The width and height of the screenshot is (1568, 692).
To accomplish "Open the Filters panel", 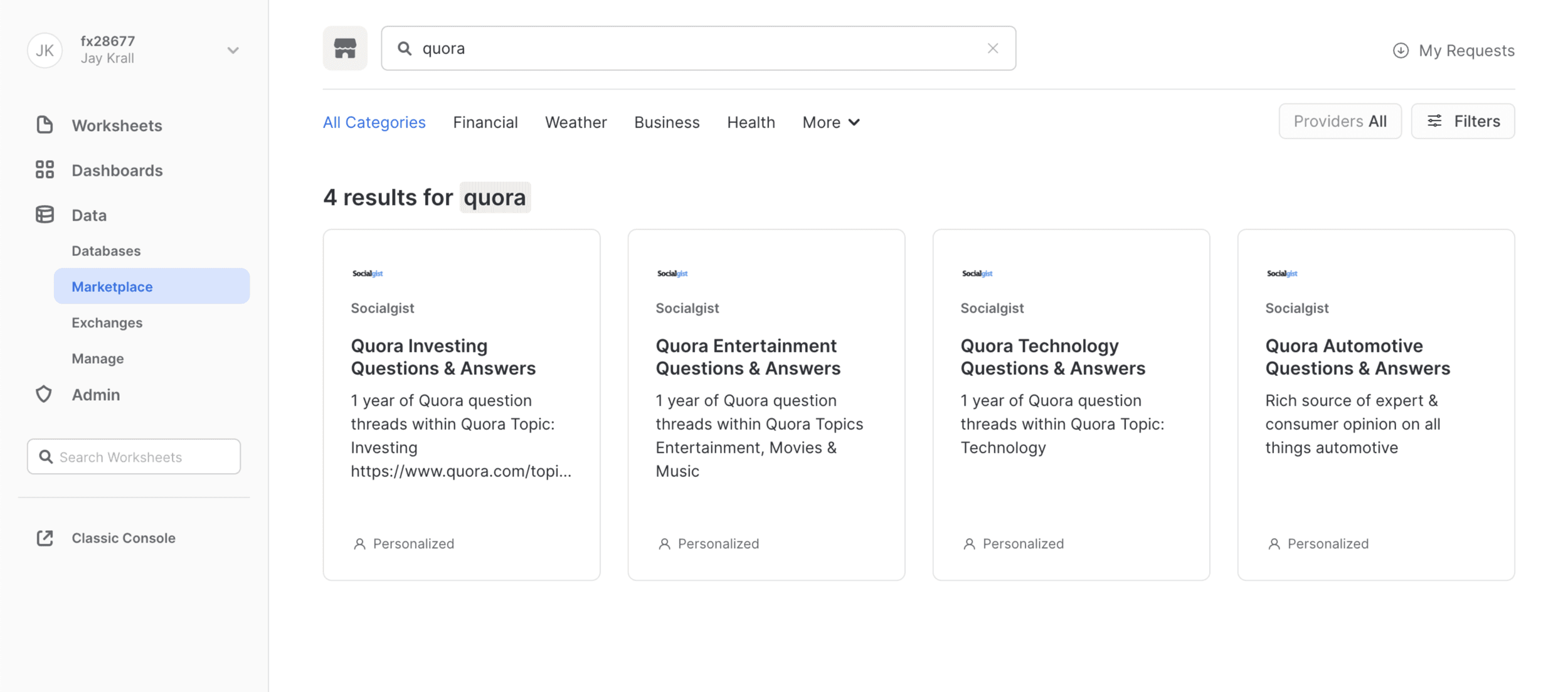I will [1463, 121].
